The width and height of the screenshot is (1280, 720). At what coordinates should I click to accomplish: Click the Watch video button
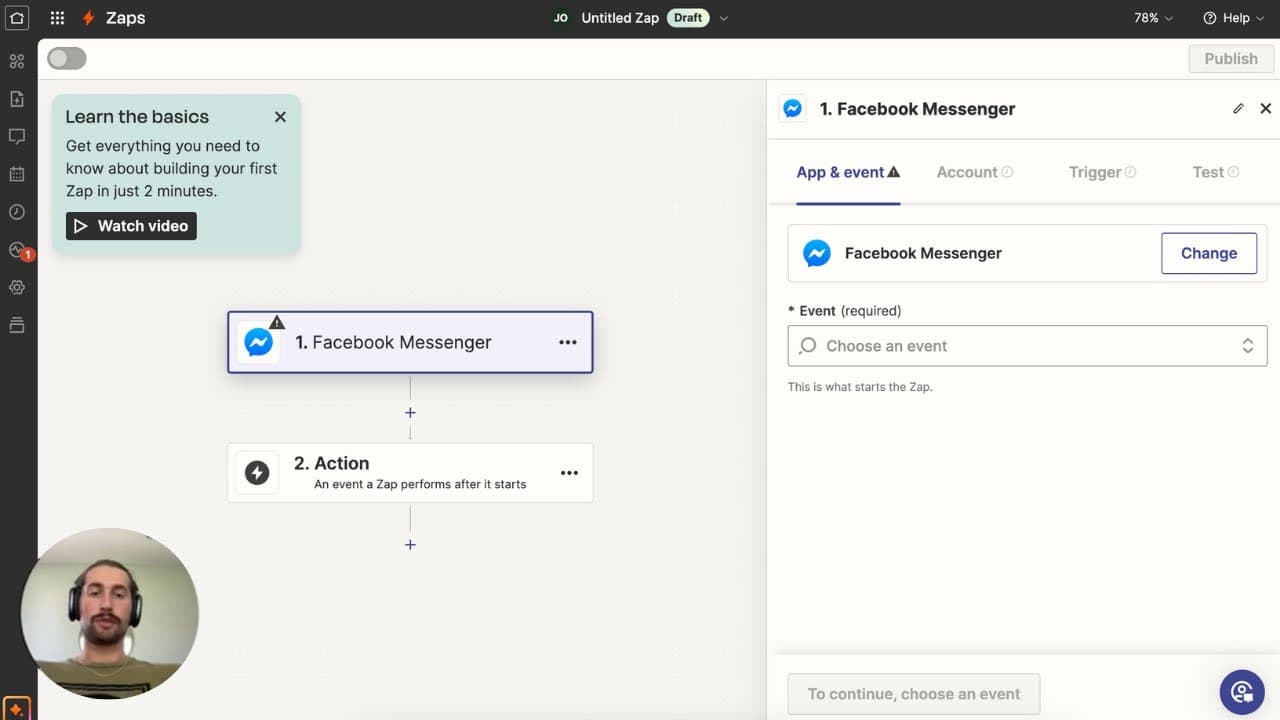(x=131, y=226)
